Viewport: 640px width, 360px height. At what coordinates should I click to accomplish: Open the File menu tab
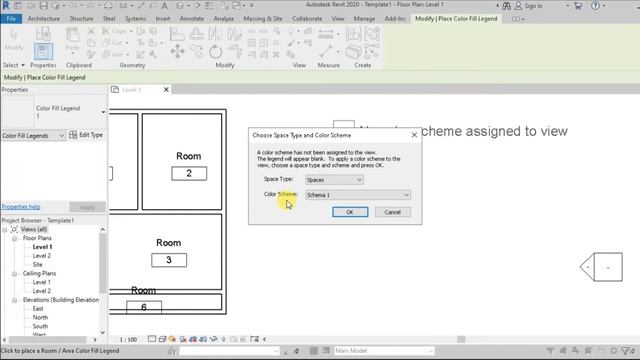[11, 19]
